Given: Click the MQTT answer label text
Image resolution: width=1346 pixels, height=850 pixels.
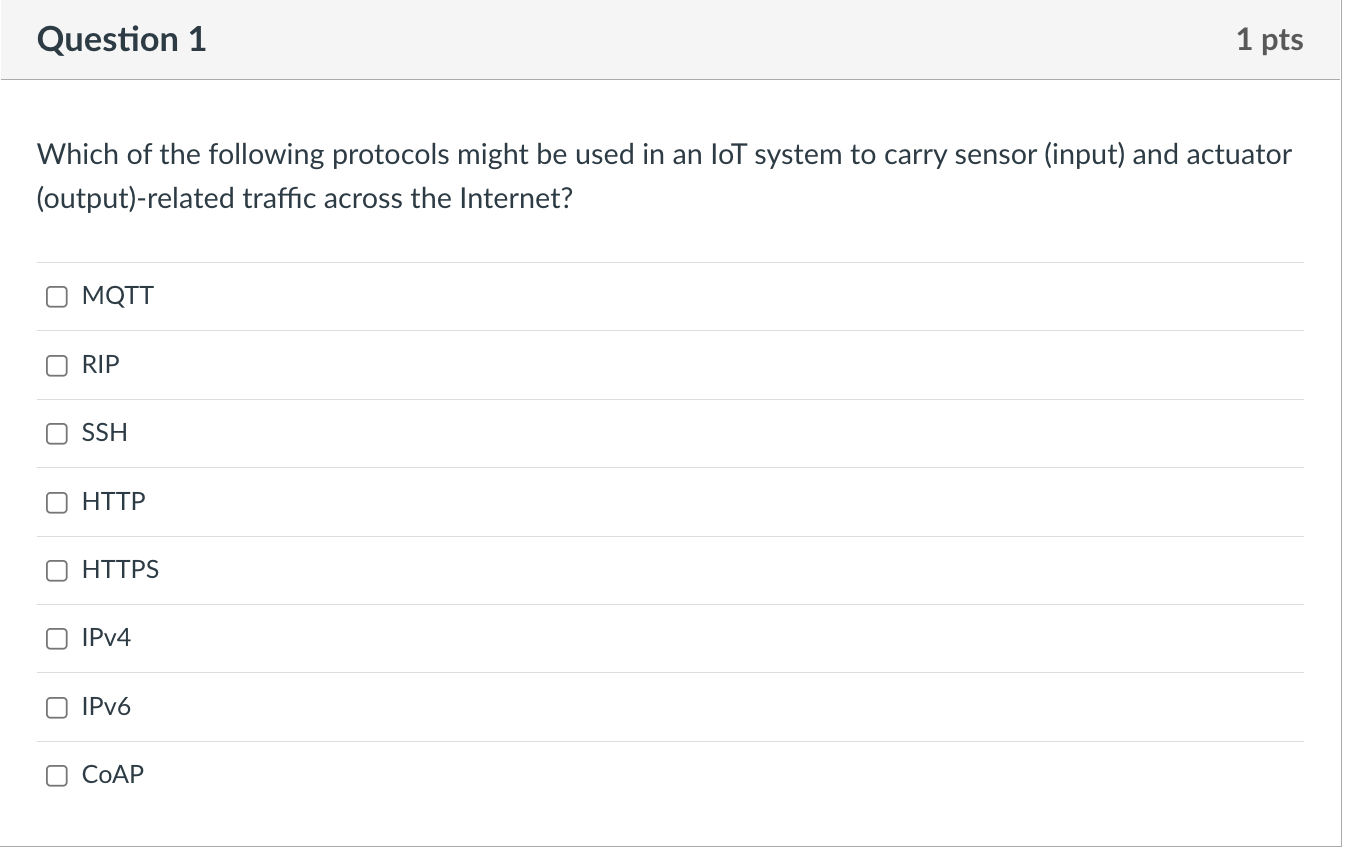Looking at the screenshot, I should (x=118, y=296).
